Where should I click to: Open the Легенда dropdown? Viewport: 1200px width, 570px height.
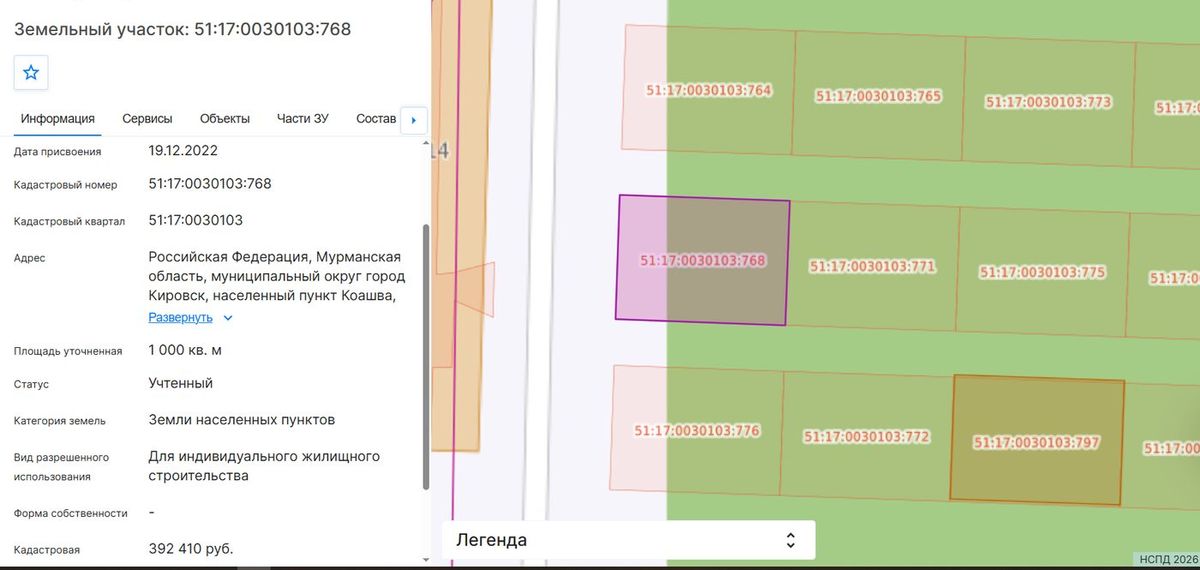(x=628, y=540)
